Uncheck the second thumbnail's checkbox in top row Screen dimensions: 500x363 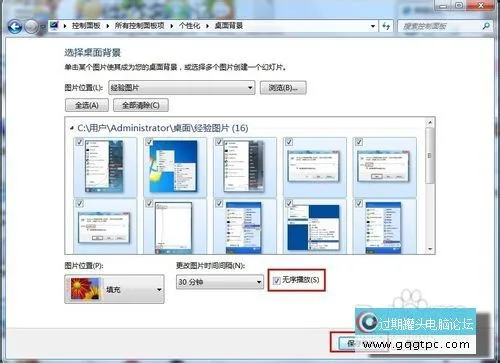pos(149,142)
